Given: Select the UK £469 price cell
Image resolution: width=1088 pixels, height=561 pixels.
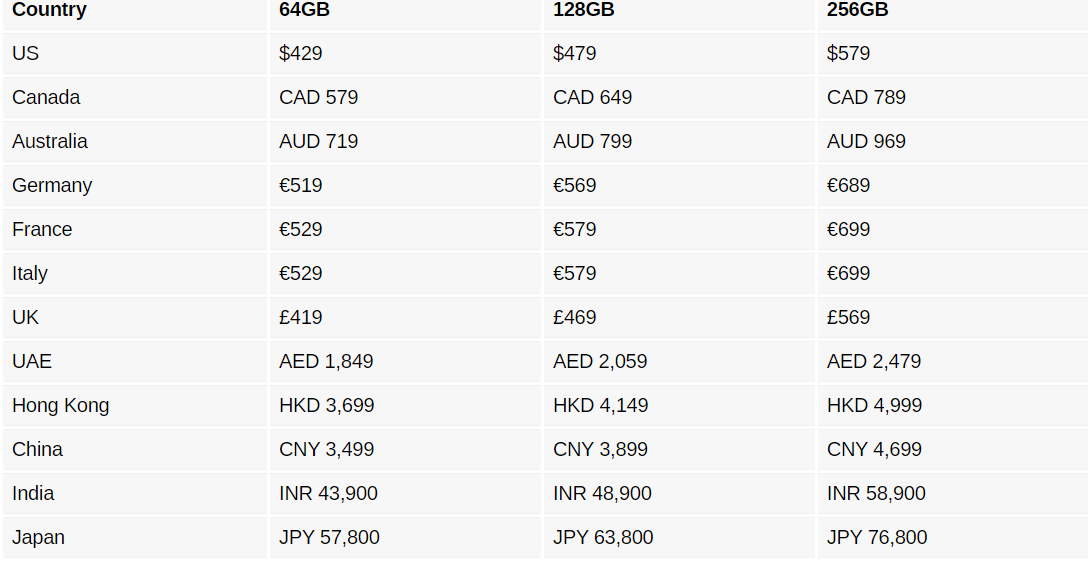Looking at the screenshot, I should [574, 317].
